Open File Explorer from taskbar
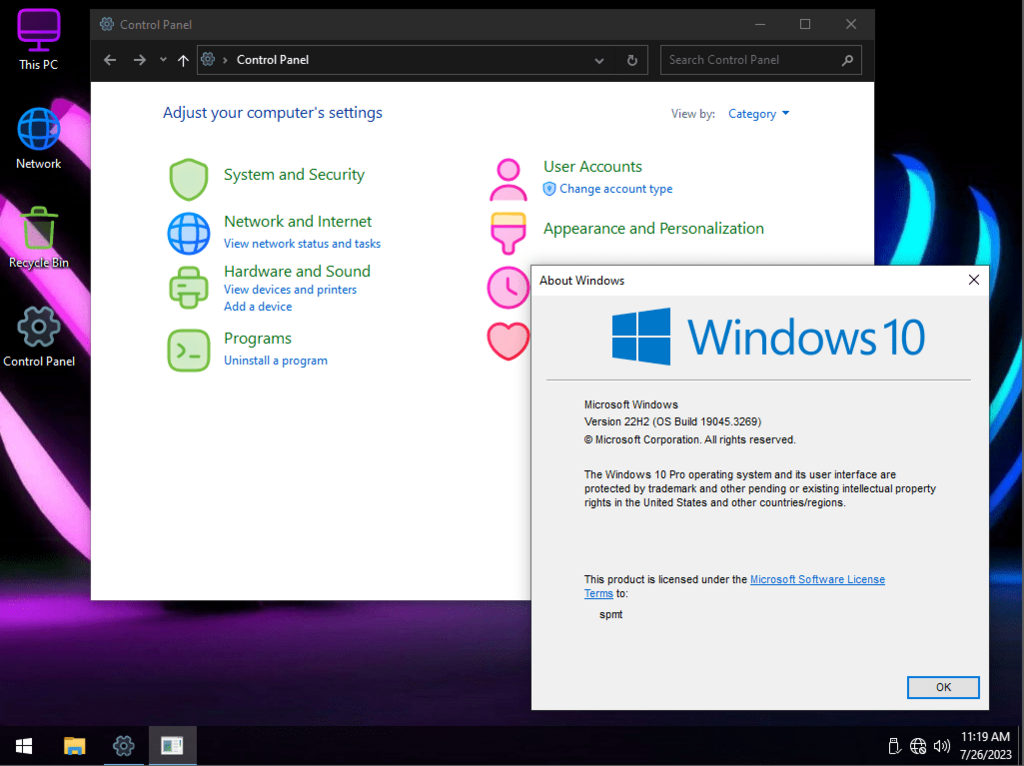Viewport: 1024px width, 766px height. click(74, 746)
